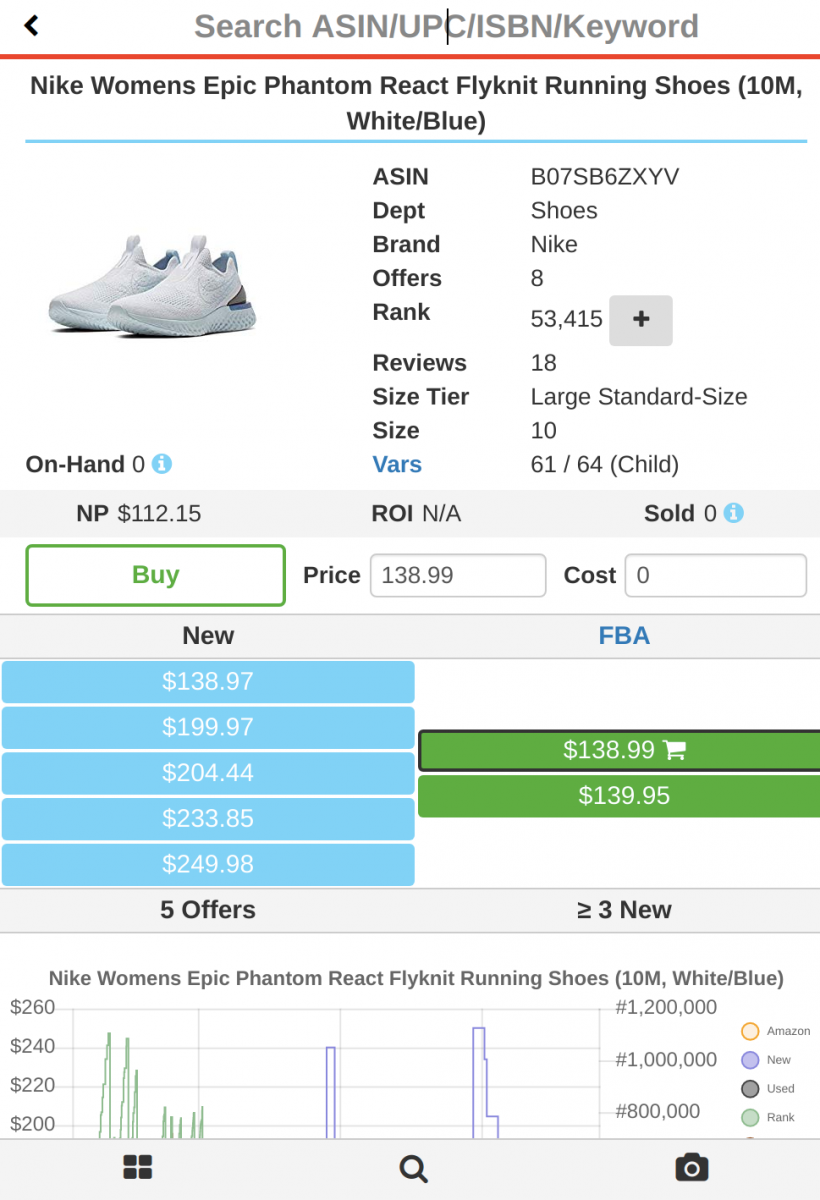Open the camera scan icon
The width and height of the screenshot is (820, 1200).
click(x=691, y=1167)
